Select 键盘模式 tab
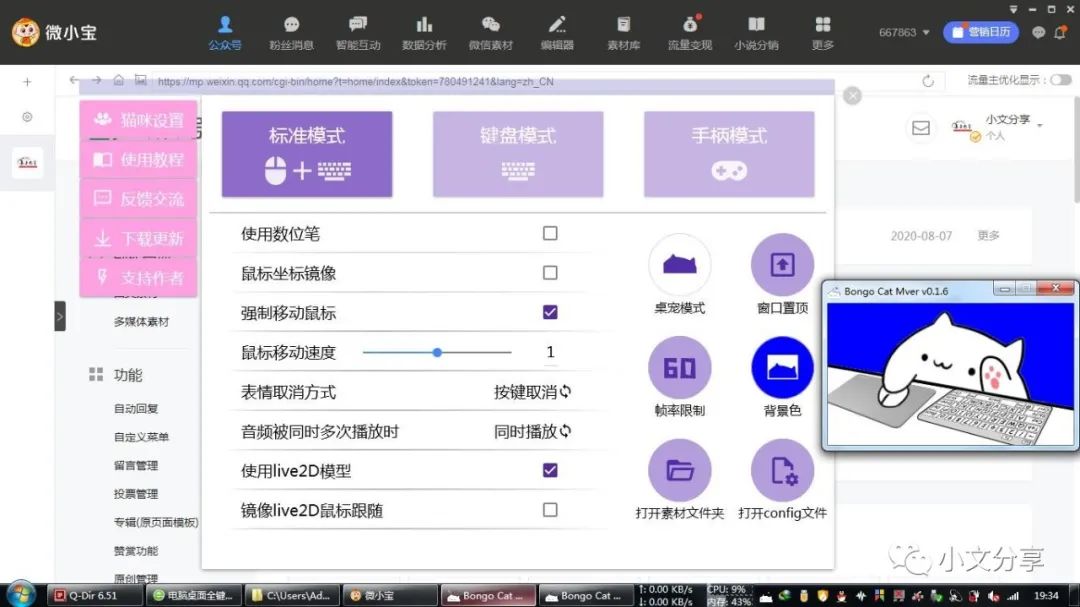The image size is (1080, 607). [x=518, y=154]
